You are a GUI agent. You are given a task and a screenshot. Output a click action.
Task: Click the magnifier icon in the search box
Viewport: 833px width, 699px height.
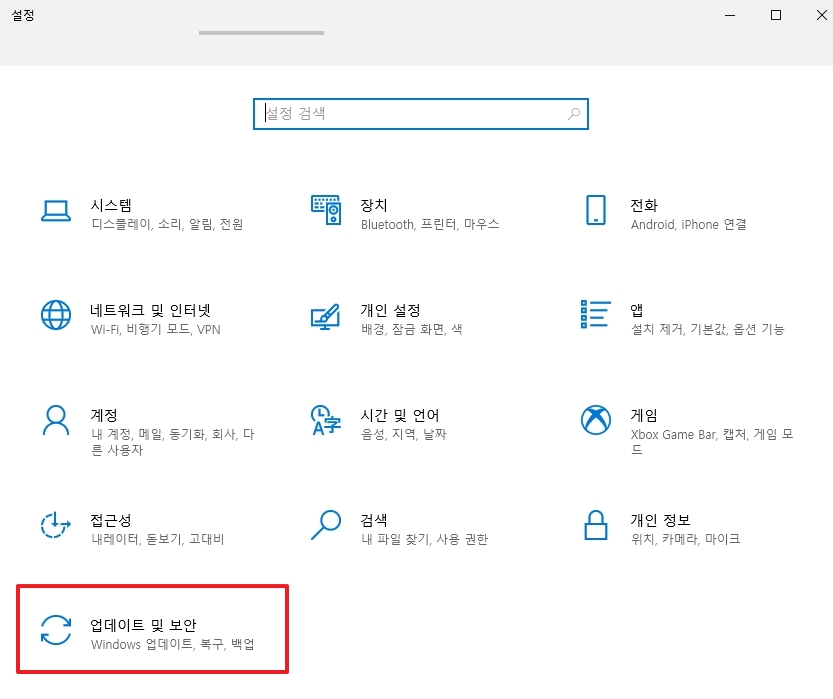click(x=573, y=114)
